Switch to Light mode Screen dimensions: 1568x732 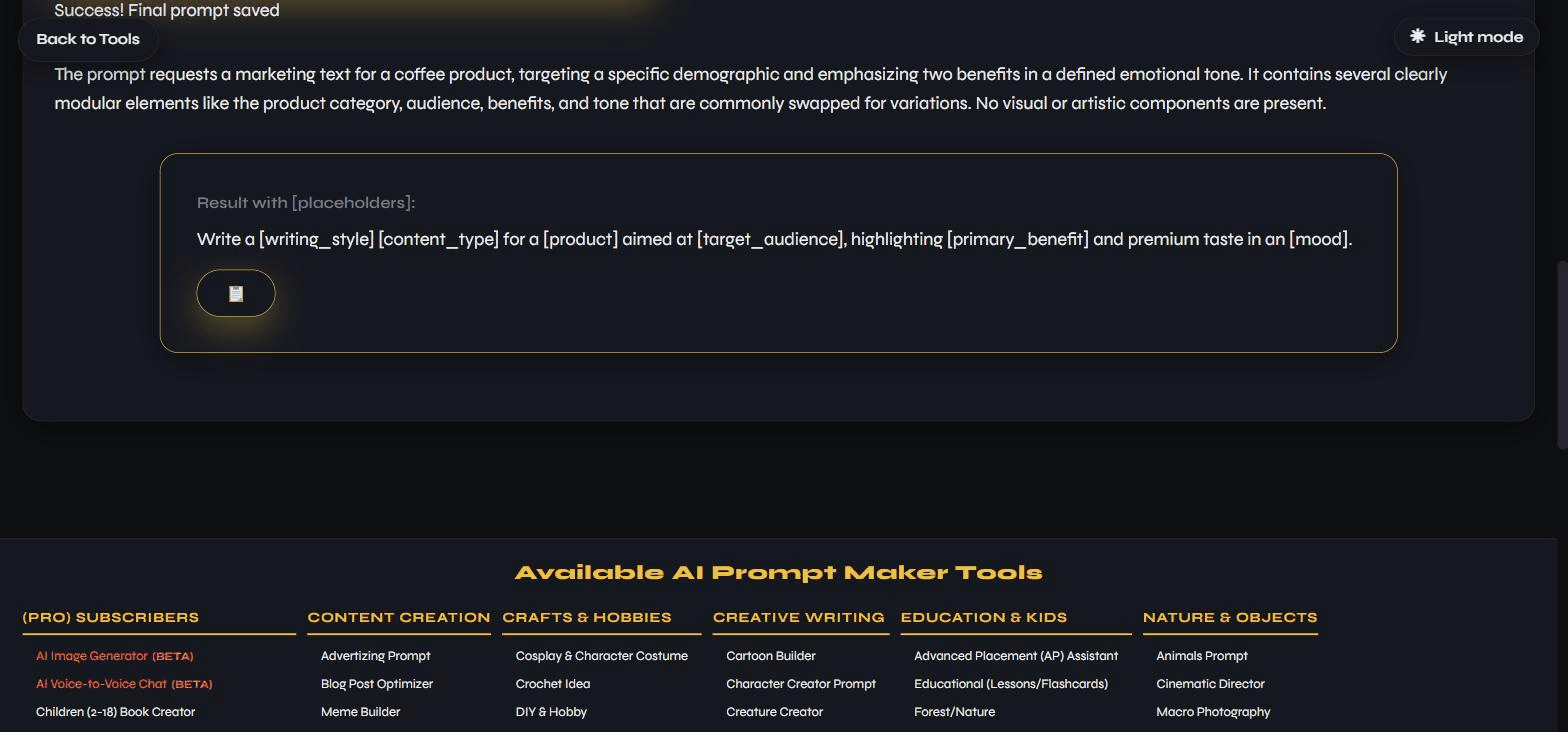(1466, 37)
